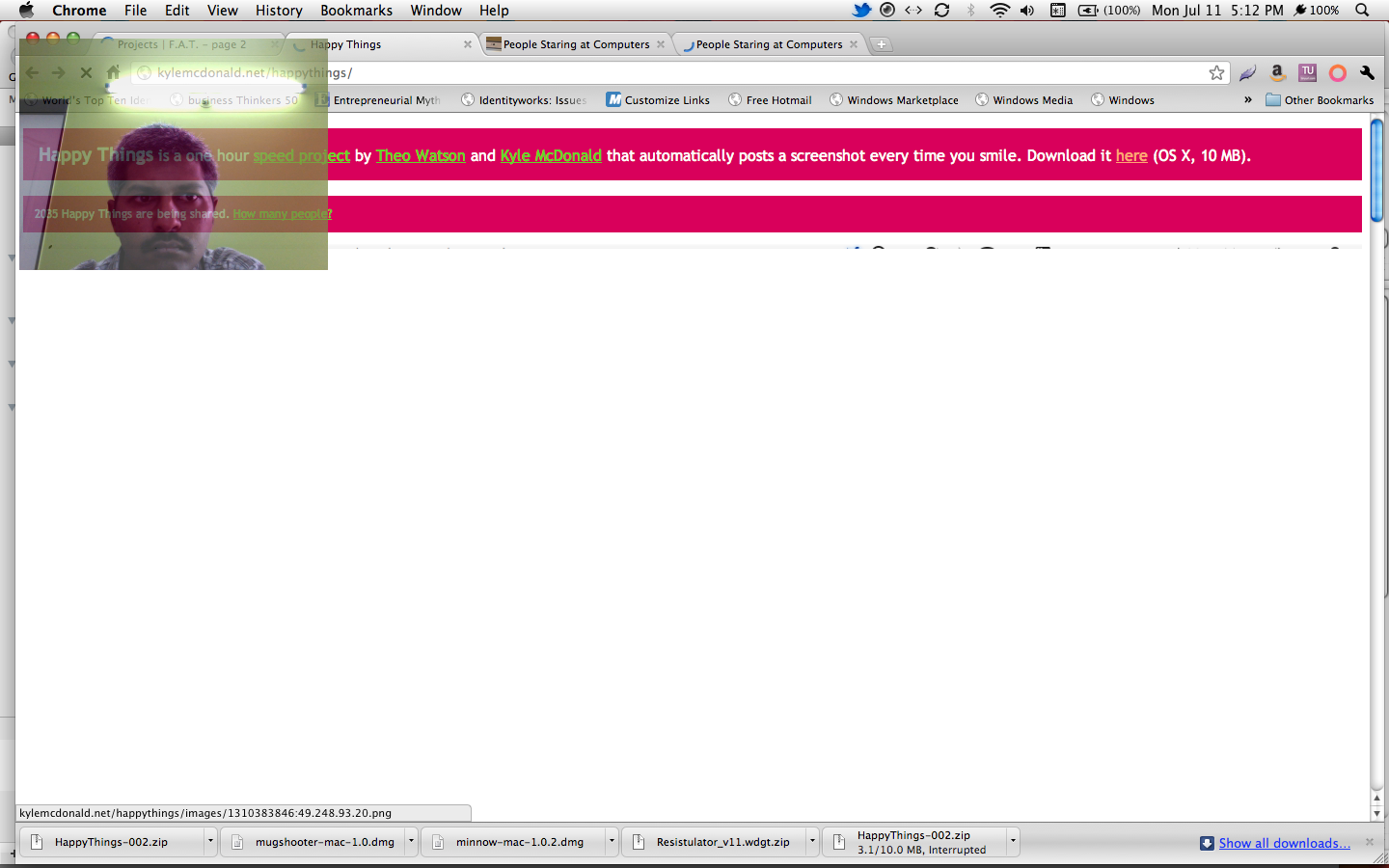Screen dimensions: 1389x868
Task: Click the volume speaker icon
Action: point(1027,10)
